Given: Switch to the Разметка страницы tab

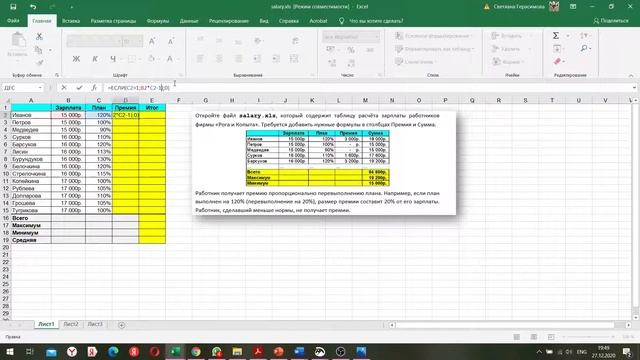Looking at the screenshot, I should [113, 21].
